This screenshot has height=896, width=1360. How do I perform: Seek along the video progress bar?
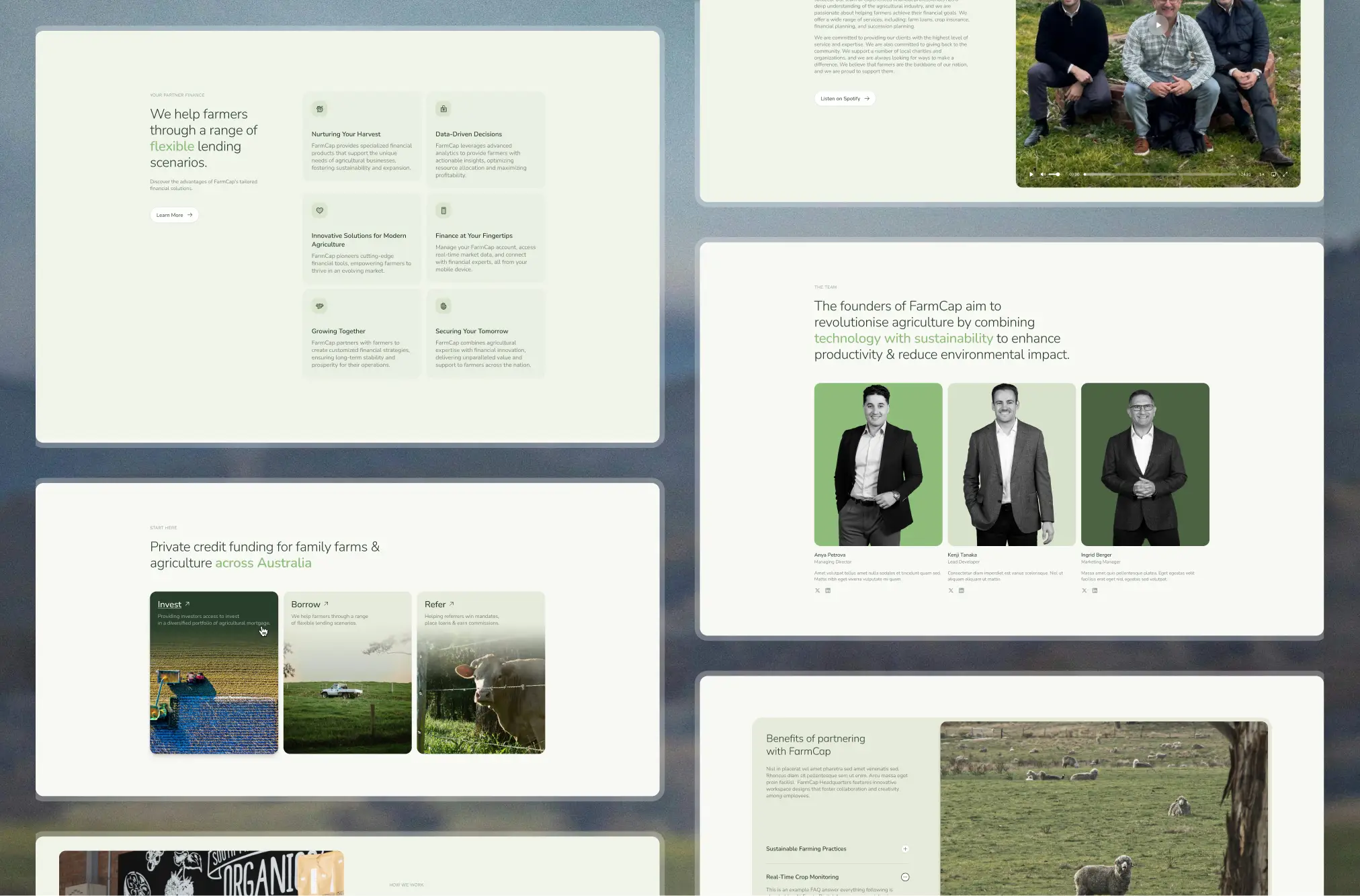[x=1160, y=174]
